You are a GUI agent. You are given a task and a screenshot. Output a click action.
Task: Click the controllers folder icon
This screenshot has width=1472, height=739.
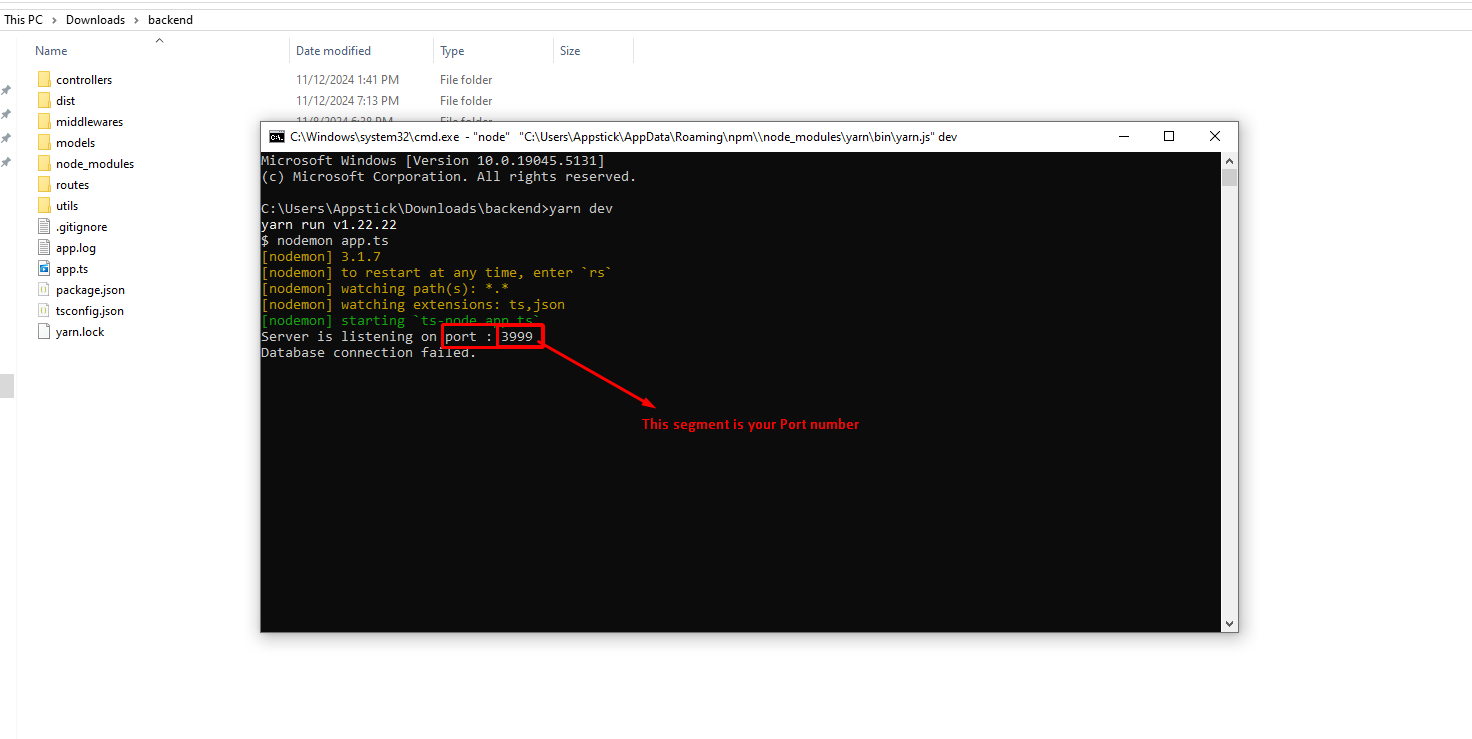coord(44,80)
